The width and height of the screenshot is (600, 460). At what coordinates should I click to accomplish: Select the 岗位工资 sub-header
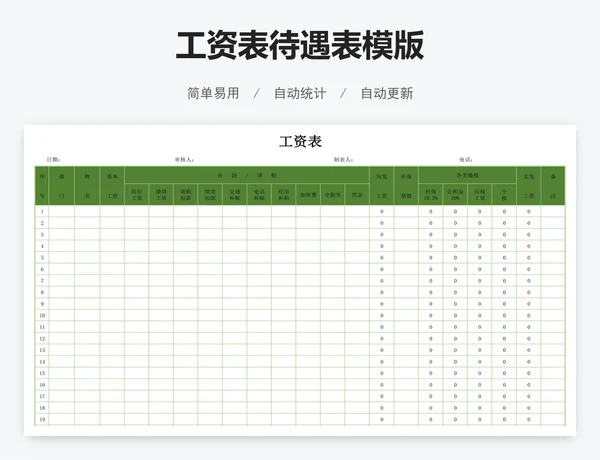pos(137,194)
